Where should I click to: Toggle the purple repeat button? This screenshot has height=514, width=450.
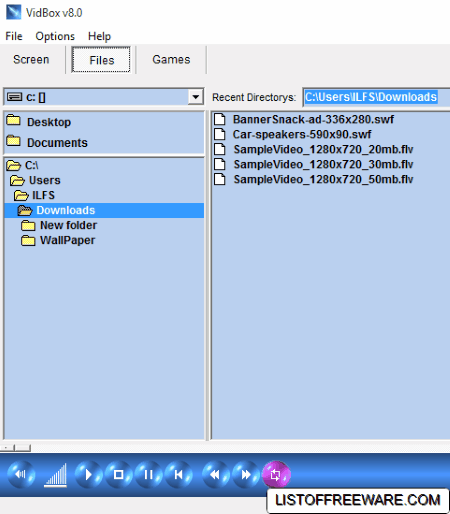tap(276, 474)
